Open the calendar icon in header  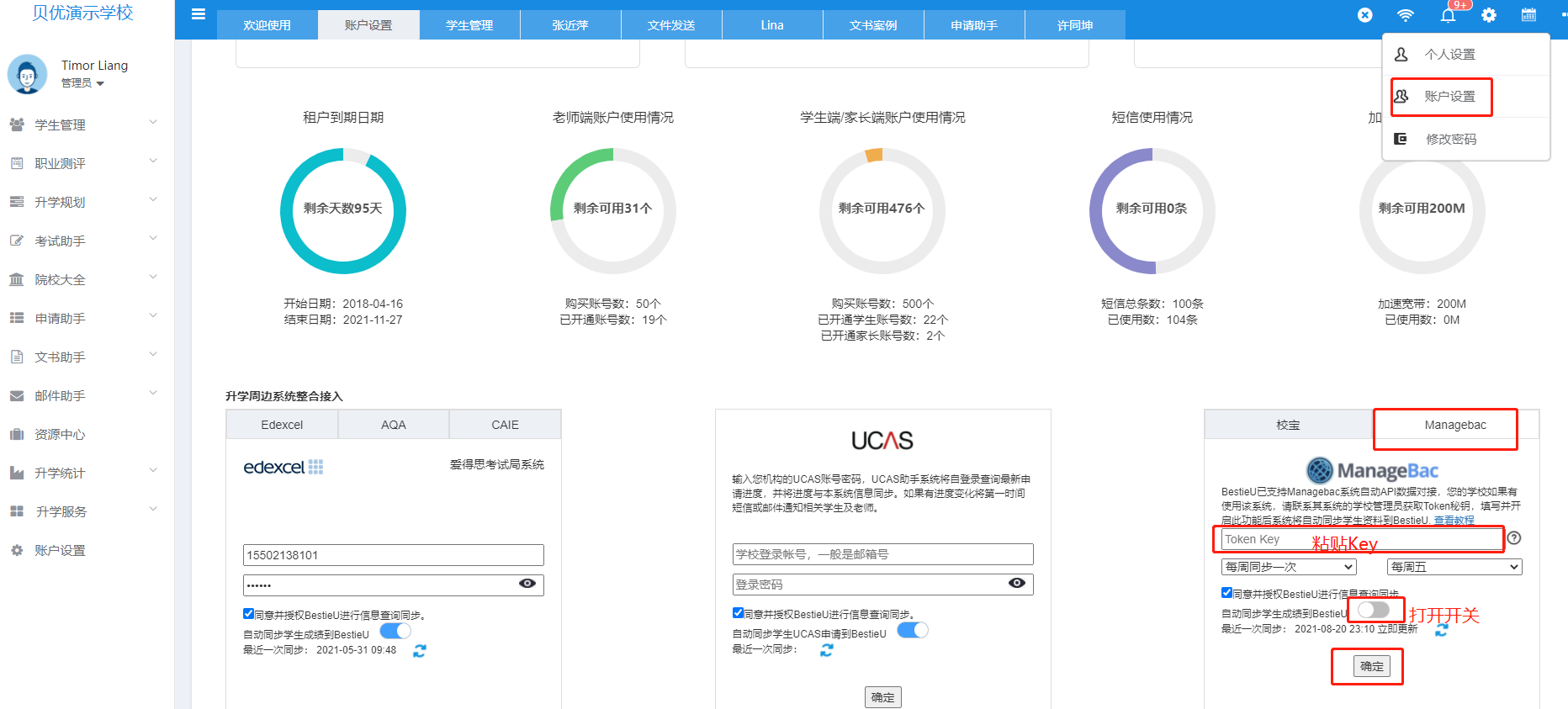pyautogui.click(x=1528, y=15)
